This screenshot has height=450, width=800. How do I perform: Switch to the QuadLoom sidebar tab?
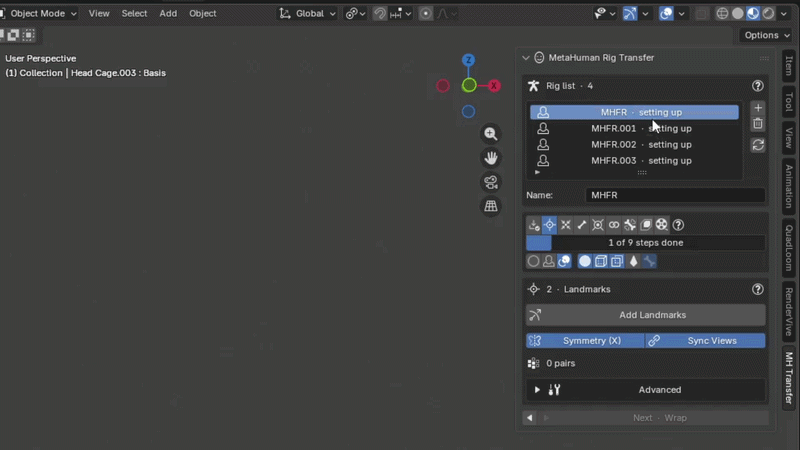click(789, 248)
